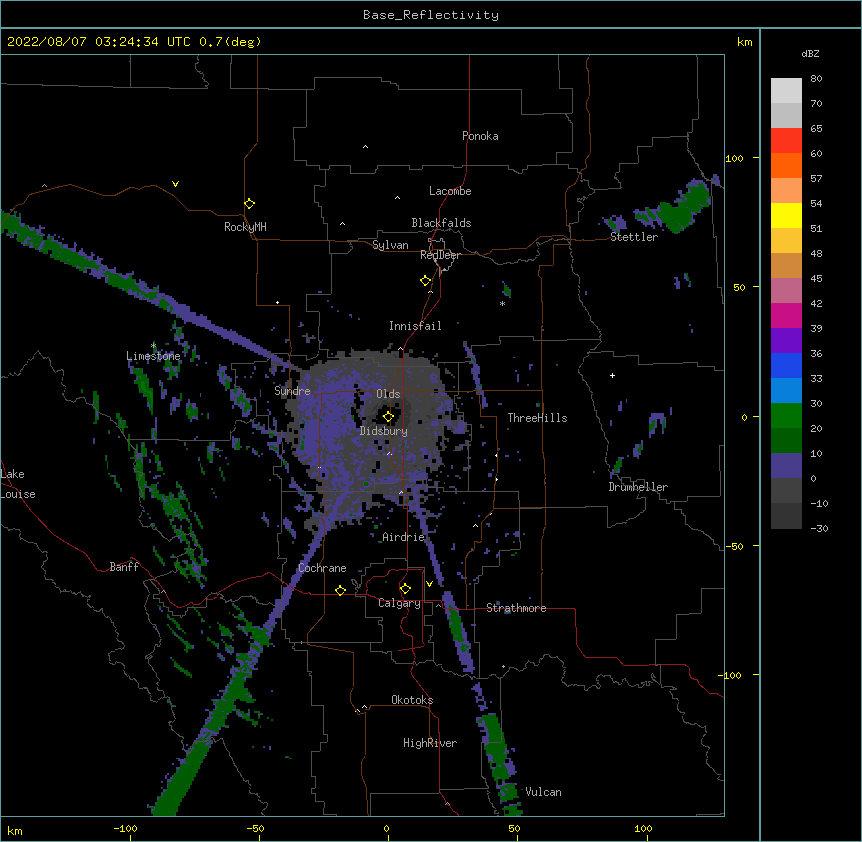862x842 pixels.
Task: Click the Olds town label
Action: [388, 394]
